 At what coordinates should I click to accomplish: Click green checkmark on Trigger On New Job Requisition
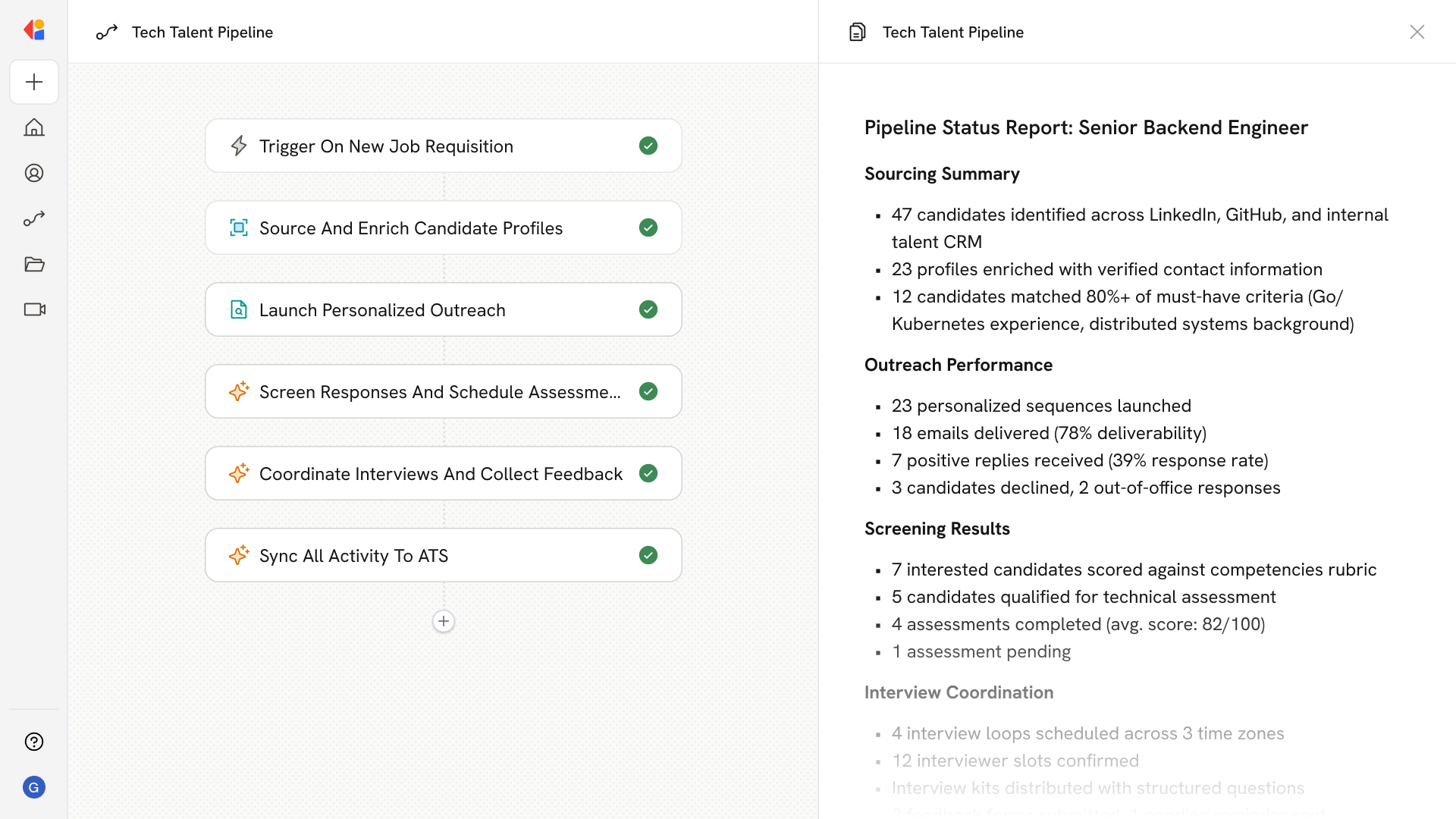(648, 146)
